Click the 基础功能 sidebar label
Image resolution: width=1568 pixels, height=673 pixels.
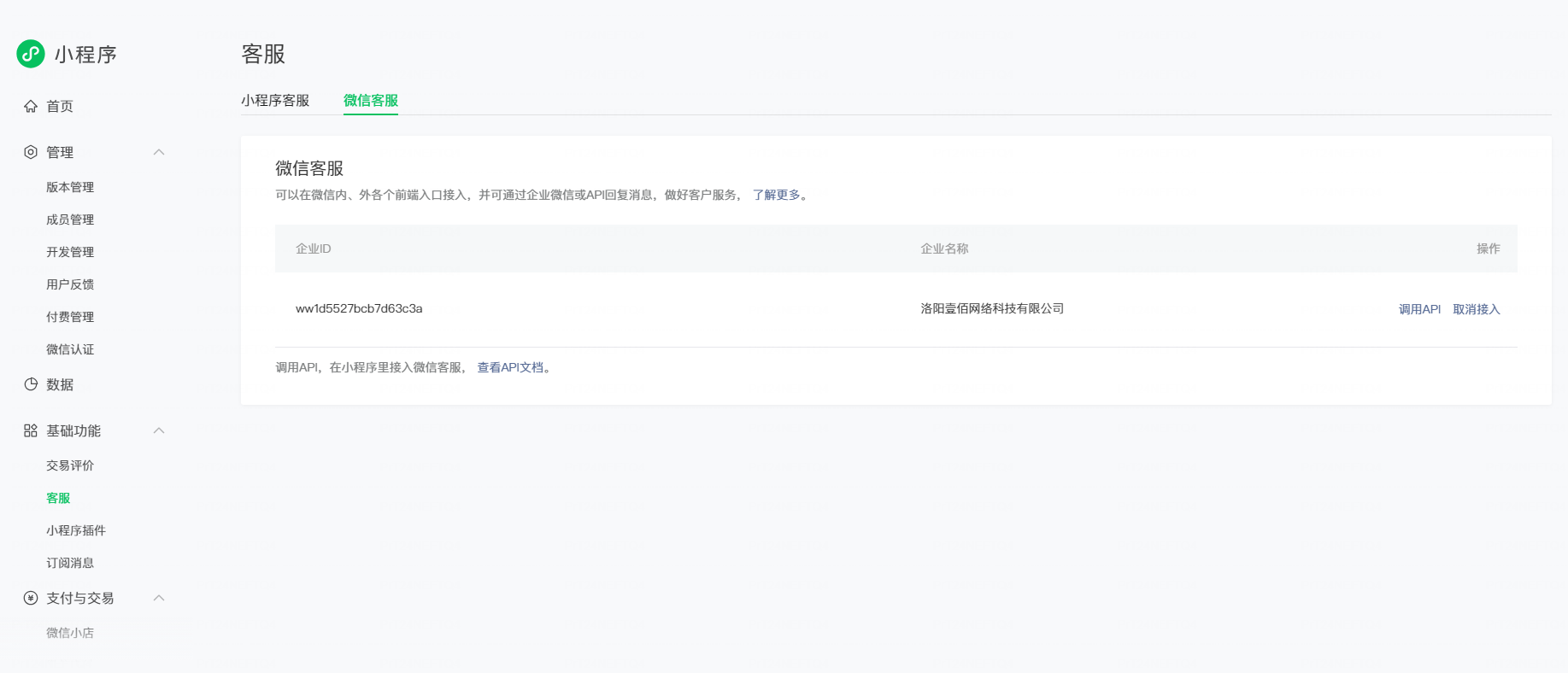coord(73,430)
